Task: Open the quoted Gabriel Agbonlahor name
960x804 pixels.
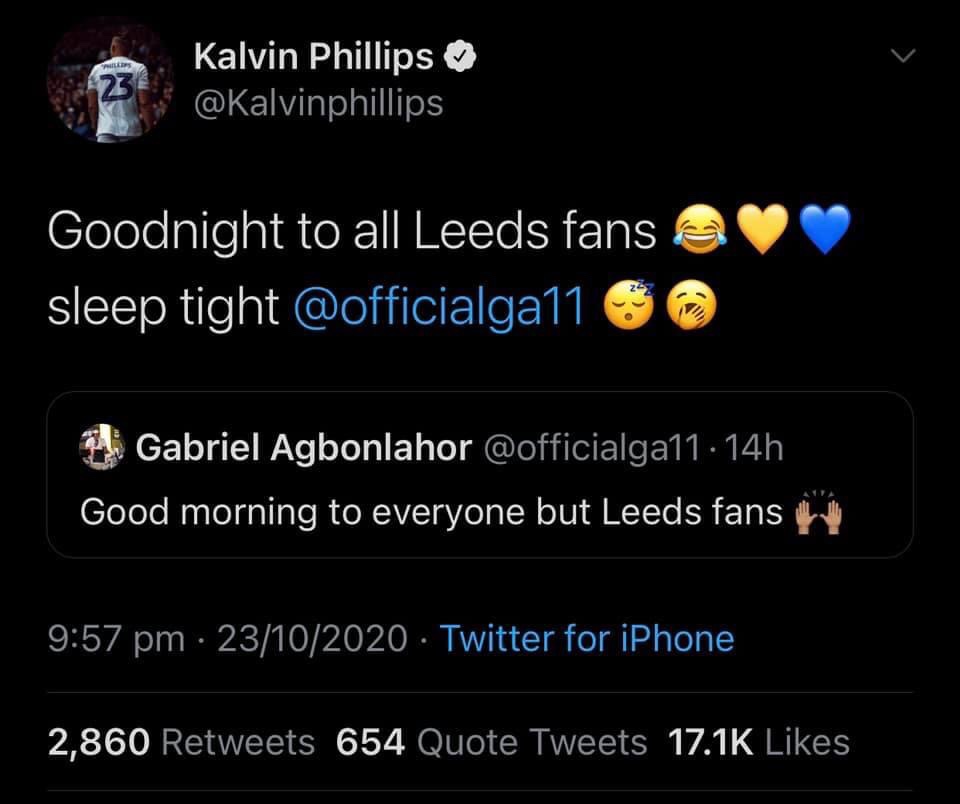Action: point(303,449)
